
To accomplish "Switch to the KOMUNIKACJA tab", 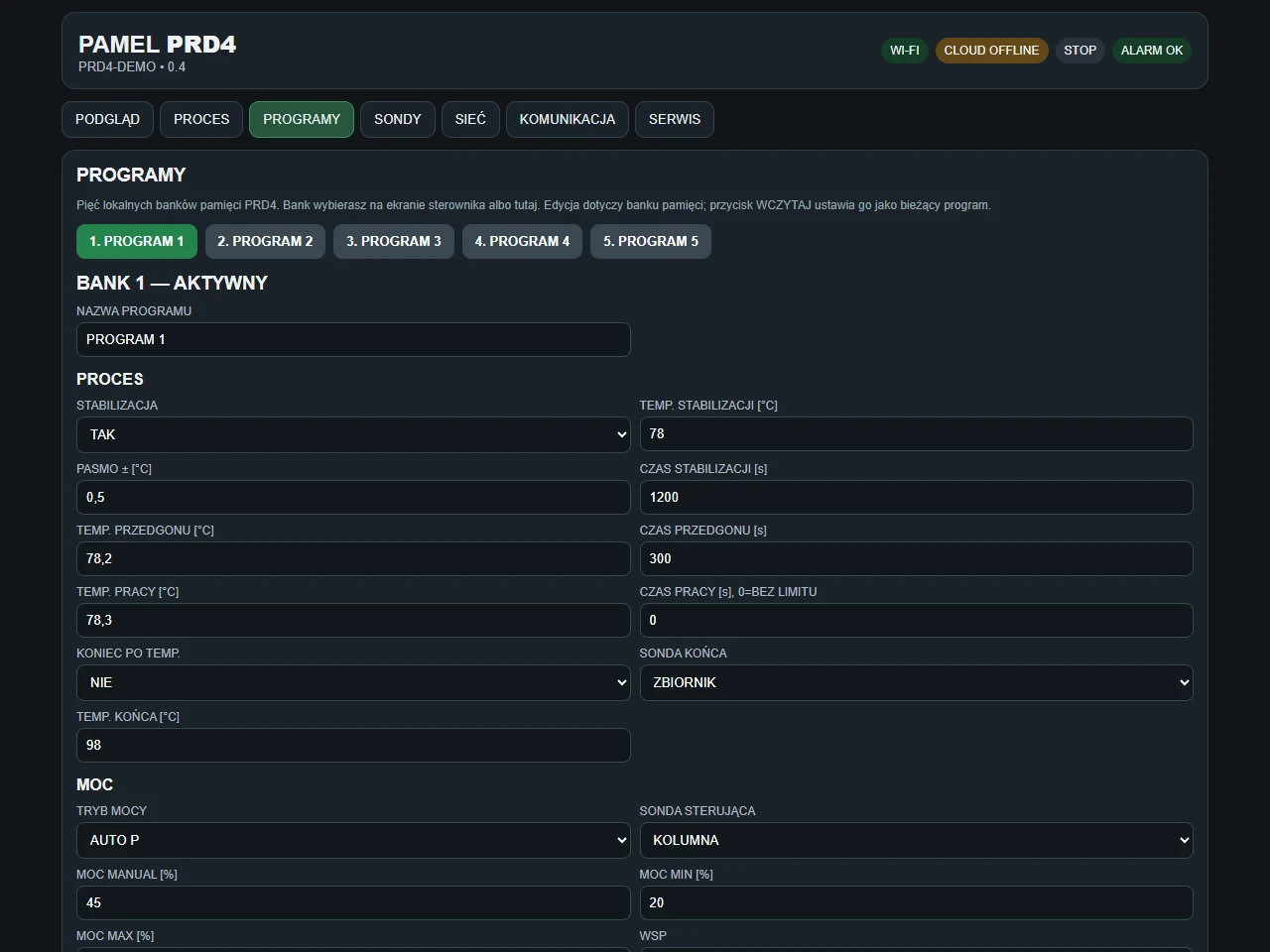I will 568,119.
